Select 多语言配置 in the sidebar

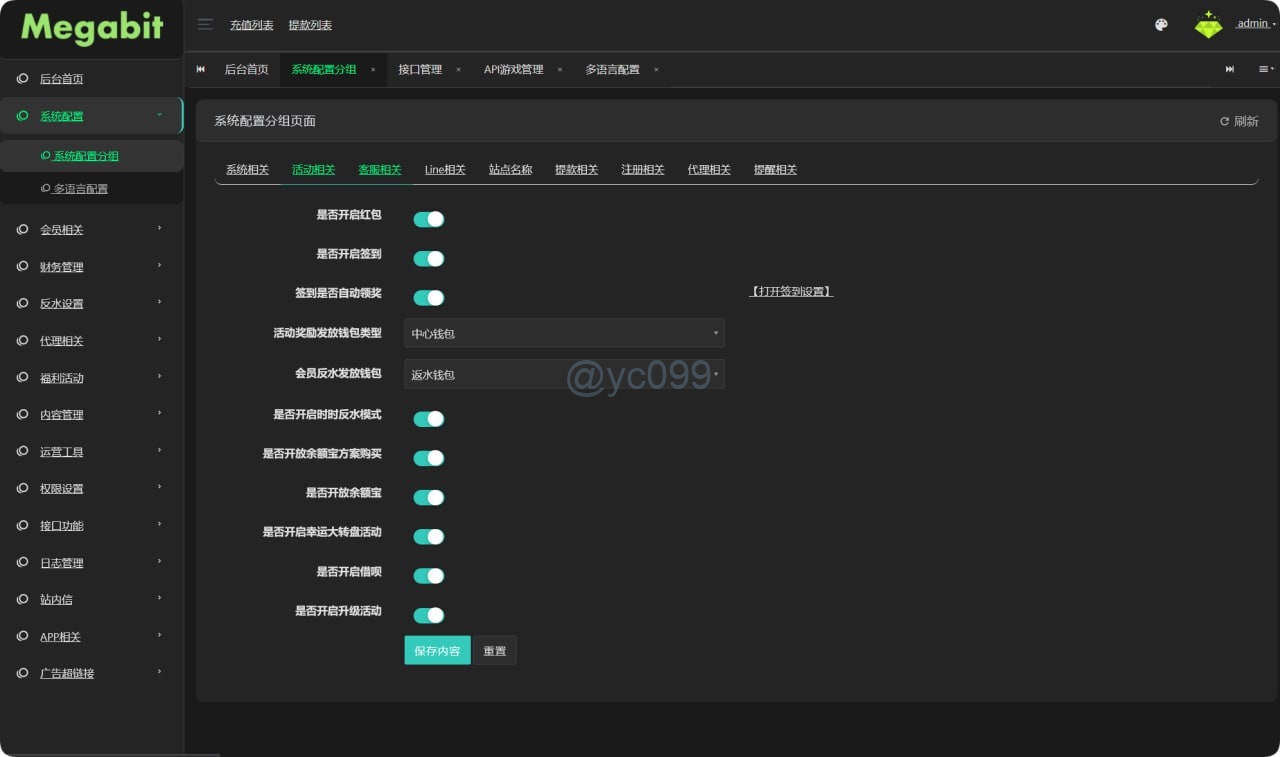tap(81, 189)
